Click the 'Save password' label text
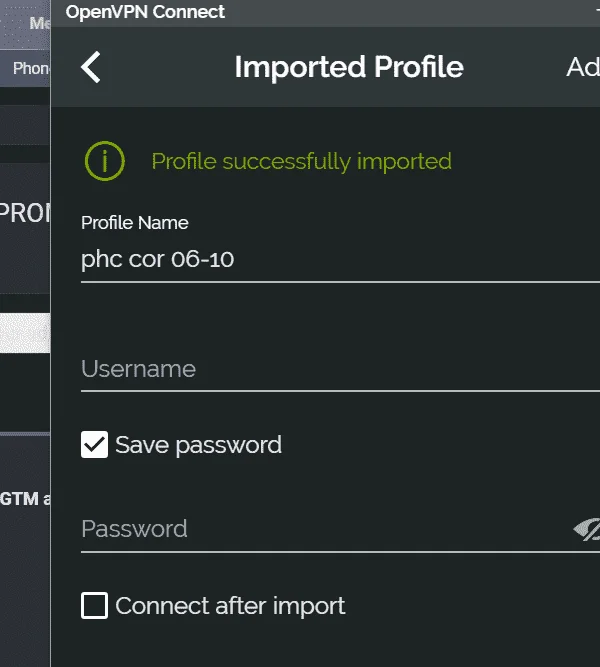600x667 pixels. 198,445
